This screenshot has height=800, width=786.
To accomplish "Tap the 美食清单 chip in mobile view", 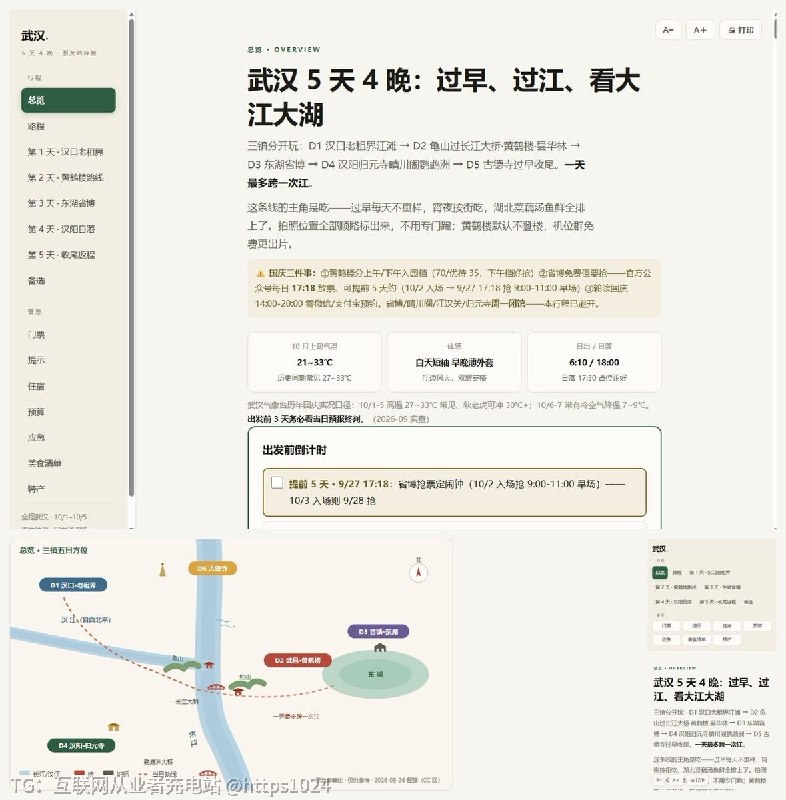I will 697,639.
